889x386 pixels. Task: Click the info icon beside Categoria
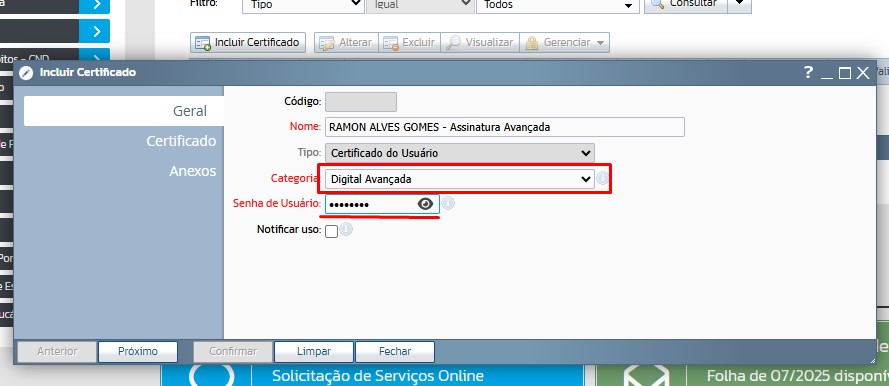pyautogui.click(x=602, y=179)
